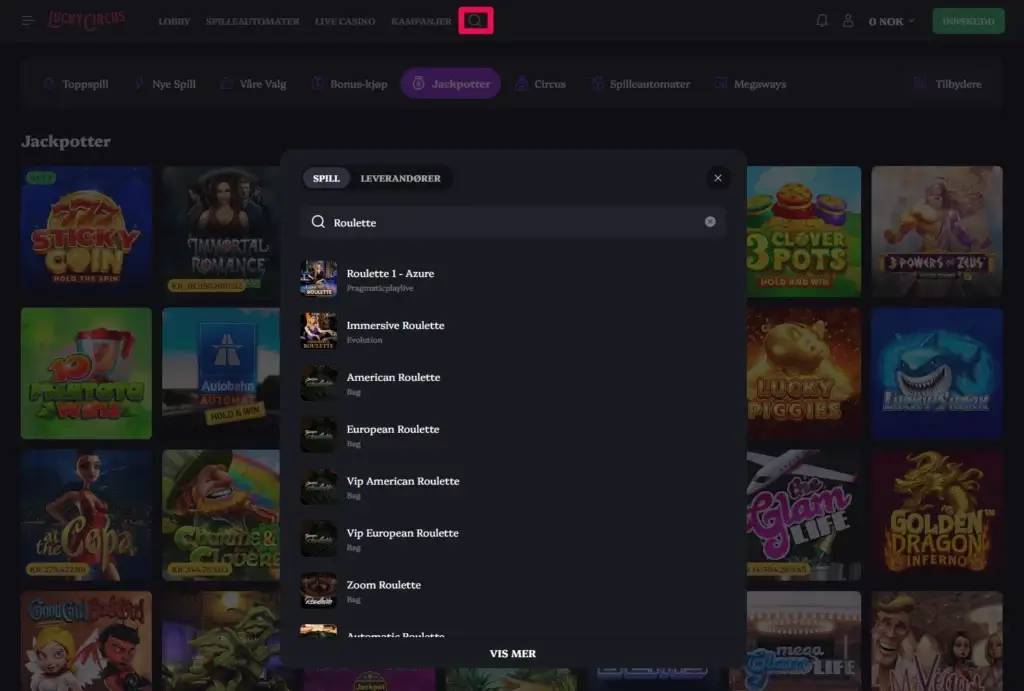Select the Circus category
This screenshot has height=691, width=1024.
coord(541,84)
